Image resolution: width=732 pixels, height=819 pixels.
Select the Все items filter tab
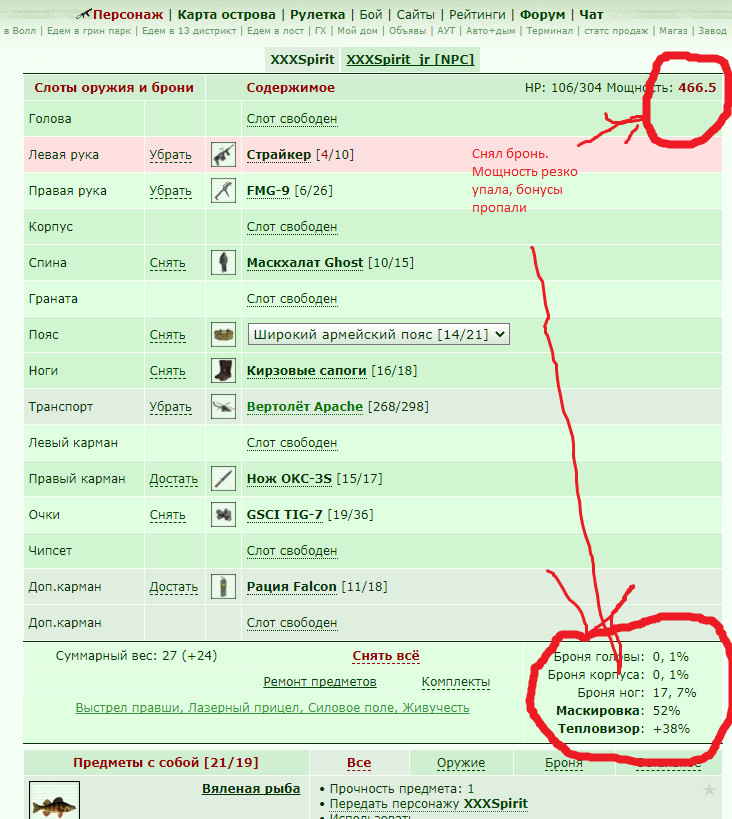(x=359, y=763)
